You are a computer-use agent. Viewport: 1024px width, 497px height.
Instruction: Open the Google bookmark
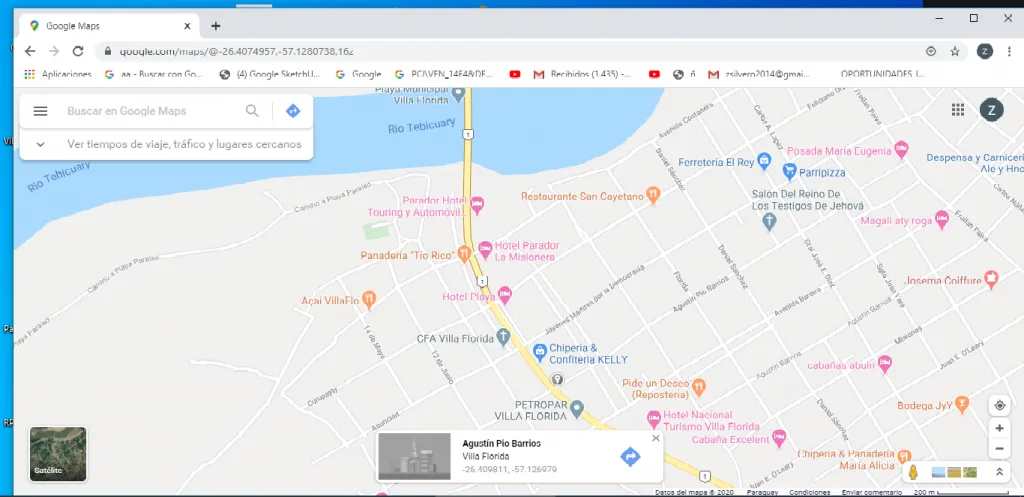(x=358, y=74)
